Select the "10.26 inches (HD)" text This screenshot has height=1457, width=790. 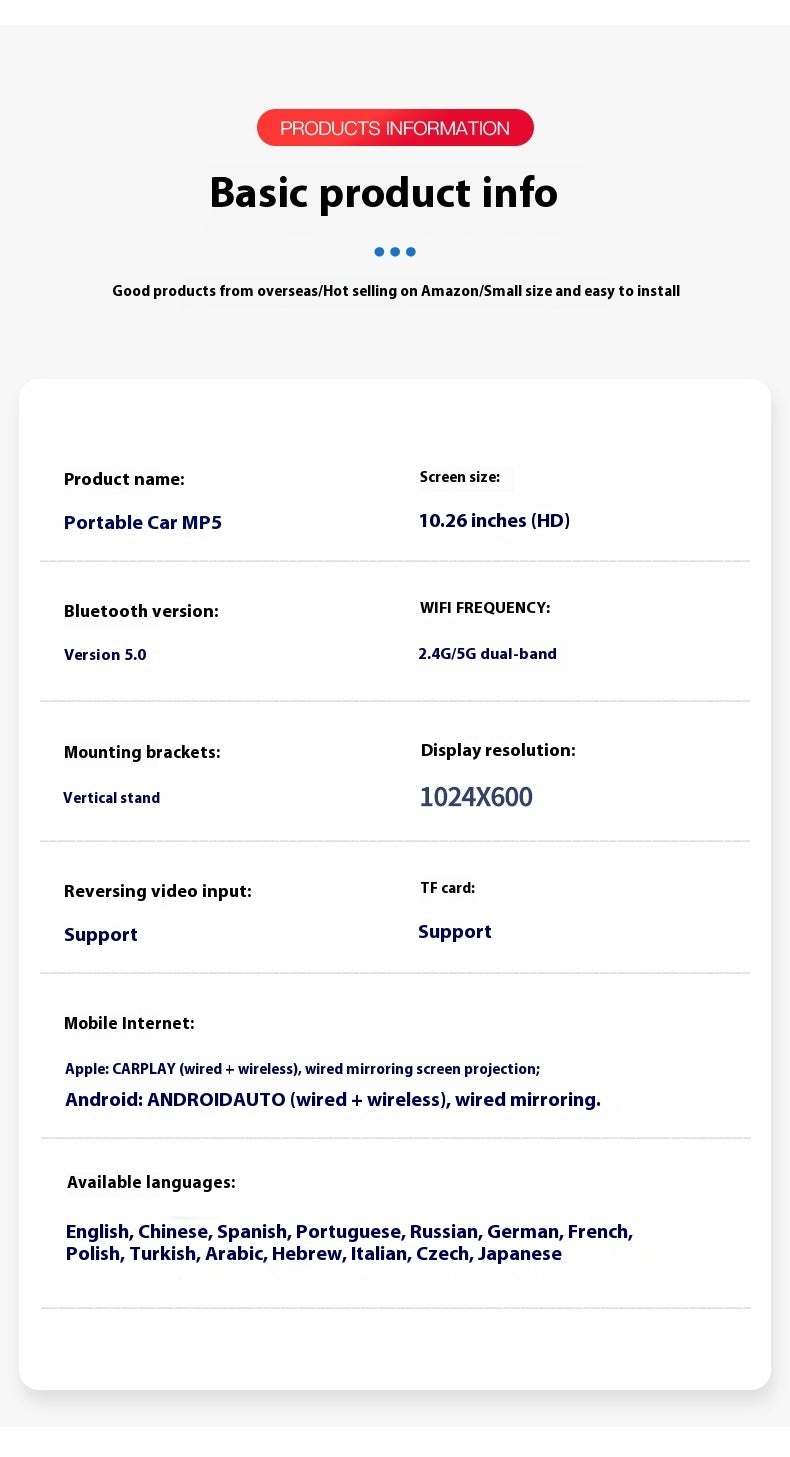494,520
